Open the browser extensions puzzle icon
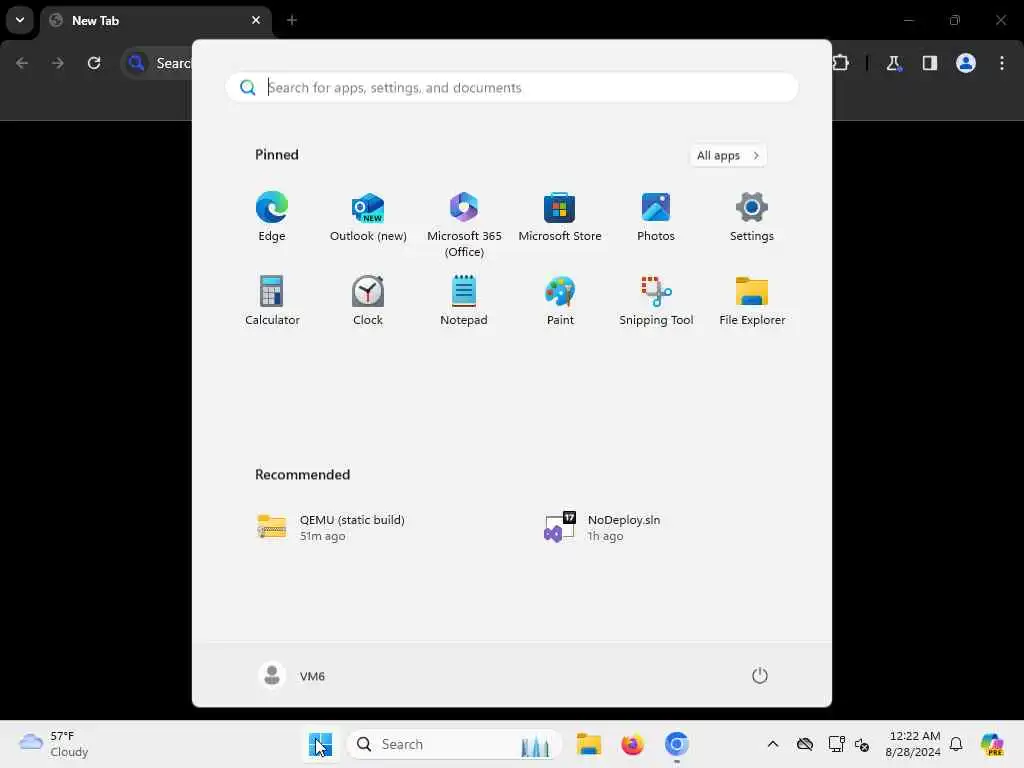Image resolution: width=1024 pixels, height=768 pixels. 840,63
